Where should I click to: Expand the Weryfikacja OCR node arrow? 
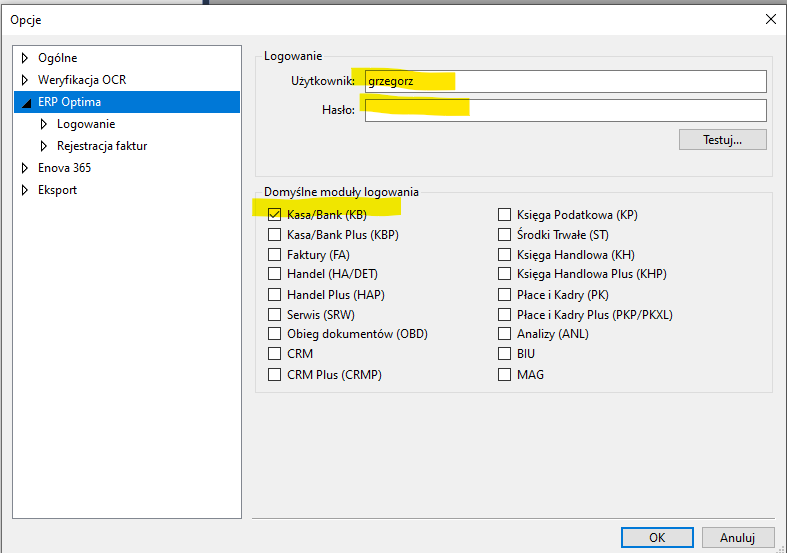coord(25,80)
